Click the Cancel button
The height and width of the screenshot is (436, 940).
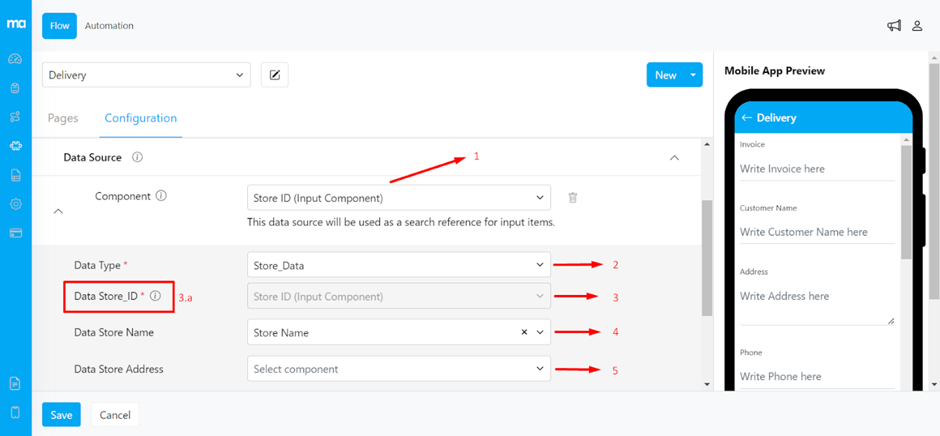114,415
